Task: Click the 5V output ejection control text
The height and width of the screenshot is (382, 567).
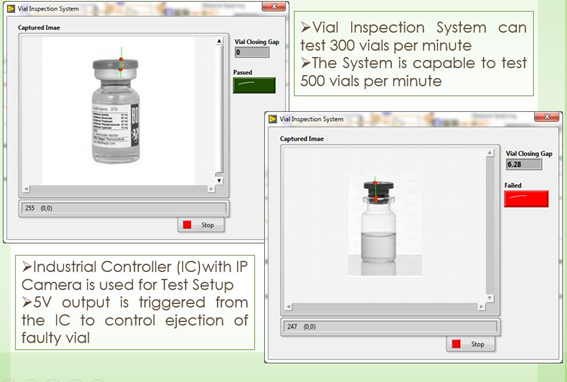Action: pyautogui.click(x=135, y=320)
